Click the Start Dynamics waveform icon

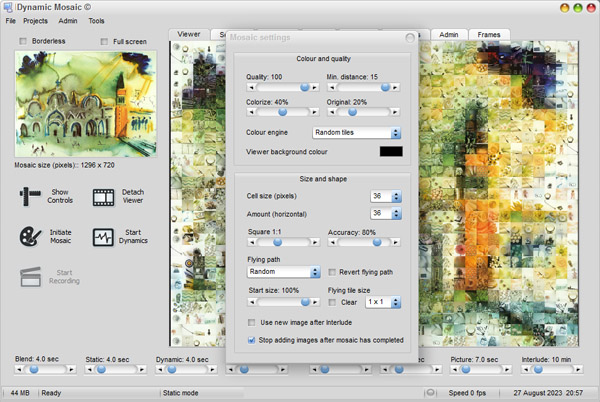tap(105, 237)
